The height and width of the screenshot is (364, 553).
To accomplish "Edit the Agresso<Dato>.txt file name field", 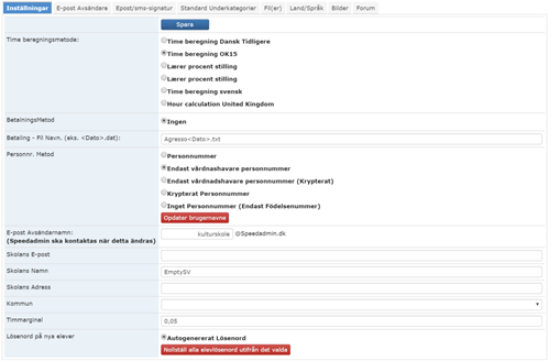I will (x=351, y=139).
